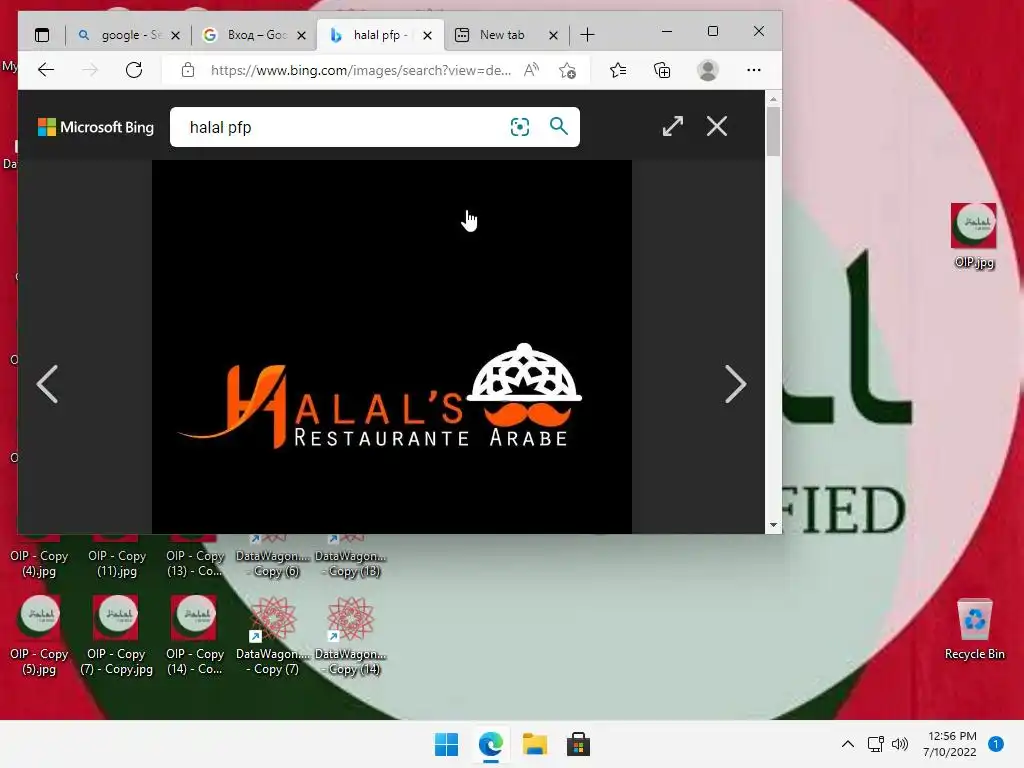Open the volume tray icon

tap(900, 744)
